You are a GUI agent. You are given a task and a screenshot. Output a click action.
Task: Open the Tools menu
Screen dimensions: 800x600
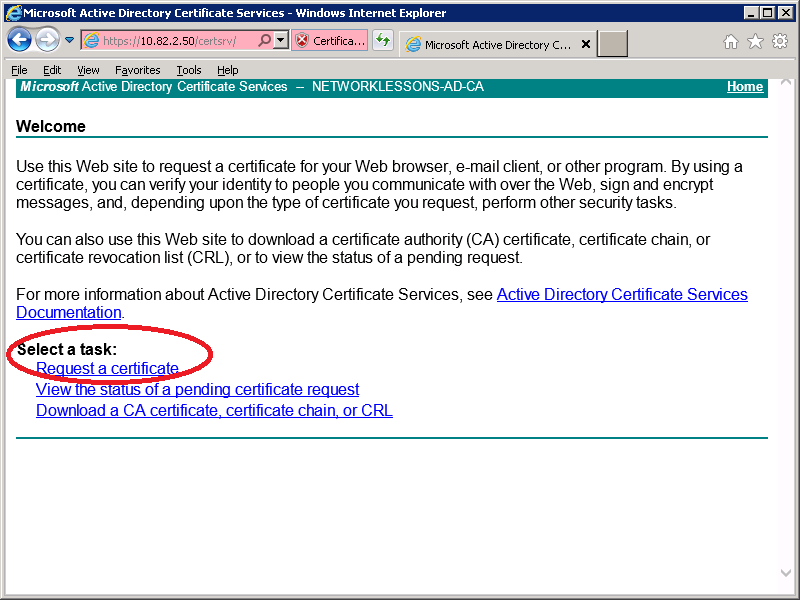[x=189, y=70]
